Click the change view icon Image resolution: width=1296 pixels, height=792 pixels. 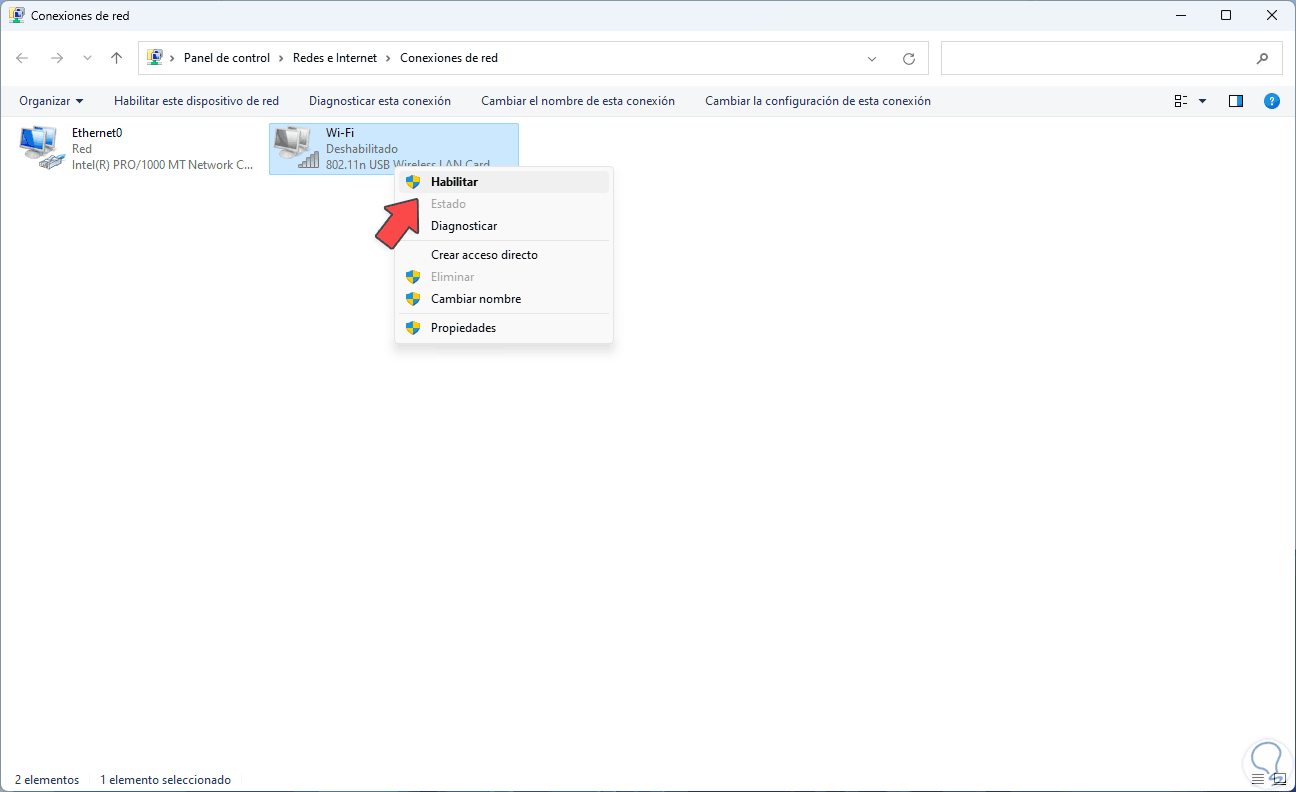click(x=1181, y=101)
